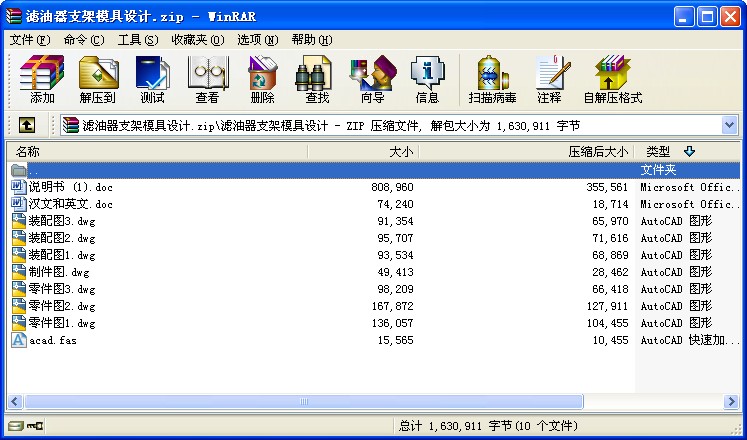Click the DWG icon of 制件图.dwg
This screenshot has width=747, height=440.
point(19,272)
